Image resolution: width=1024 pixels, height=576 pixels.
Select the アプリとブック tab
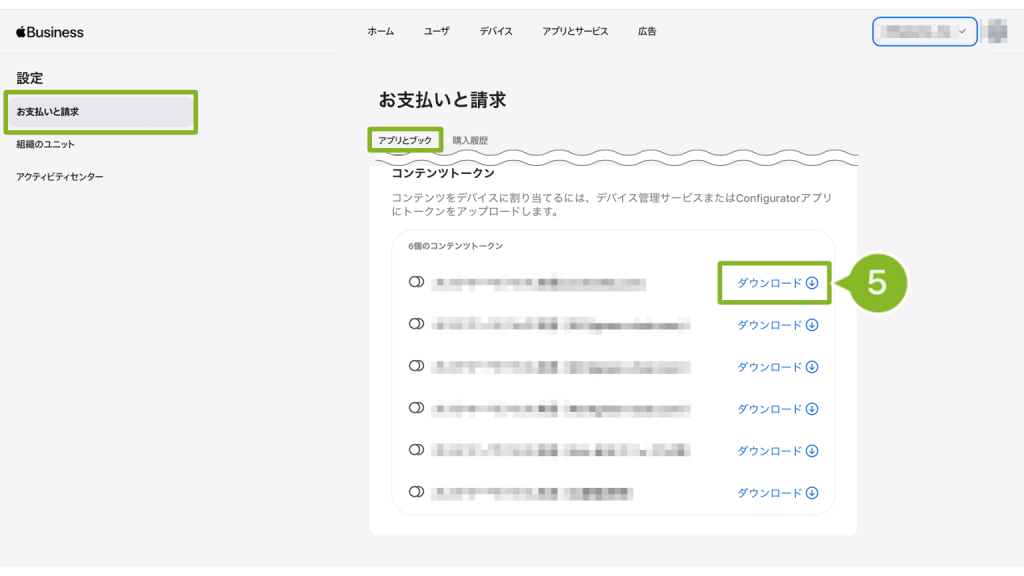pyautogui.click(x=405, y=141)
